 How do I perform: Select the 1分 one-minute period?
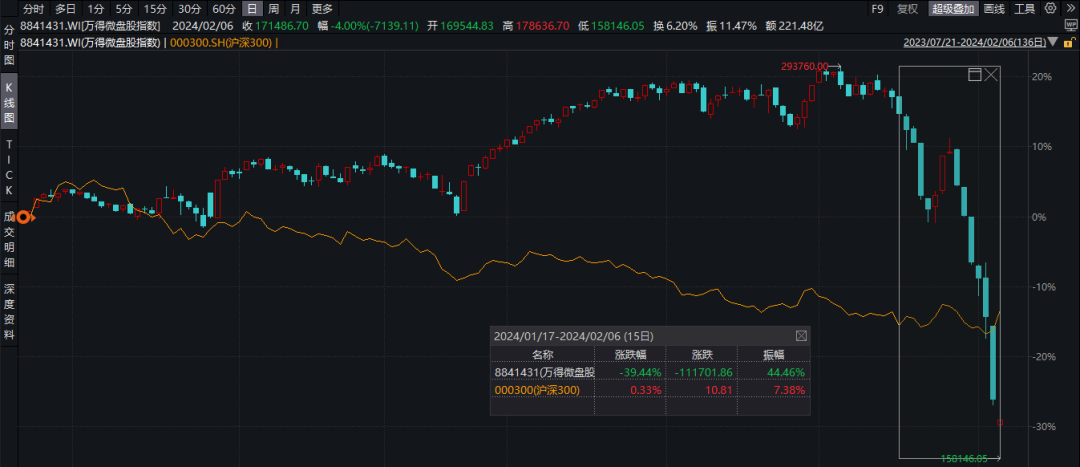tap(95, 9)
